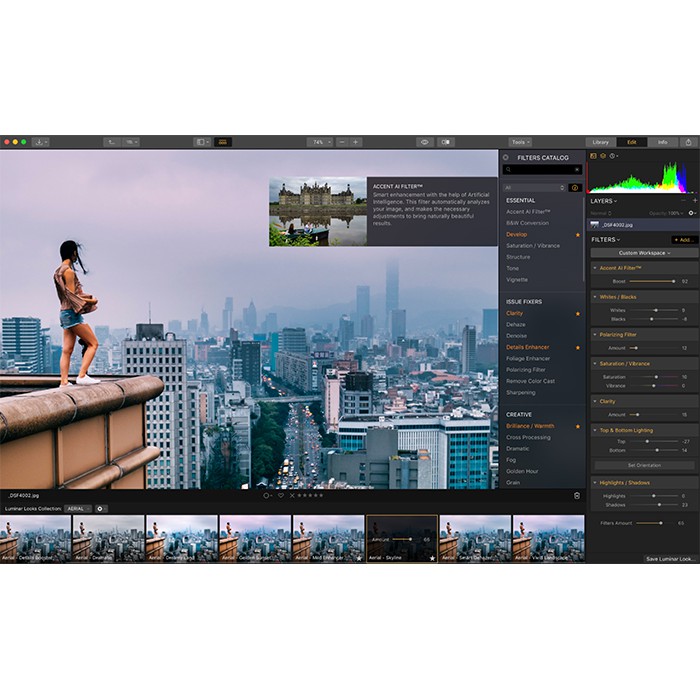Toggle favorite star next to Clarity filter
The height and width of the screenshot is (700, 700).
(x=577, y=313)
